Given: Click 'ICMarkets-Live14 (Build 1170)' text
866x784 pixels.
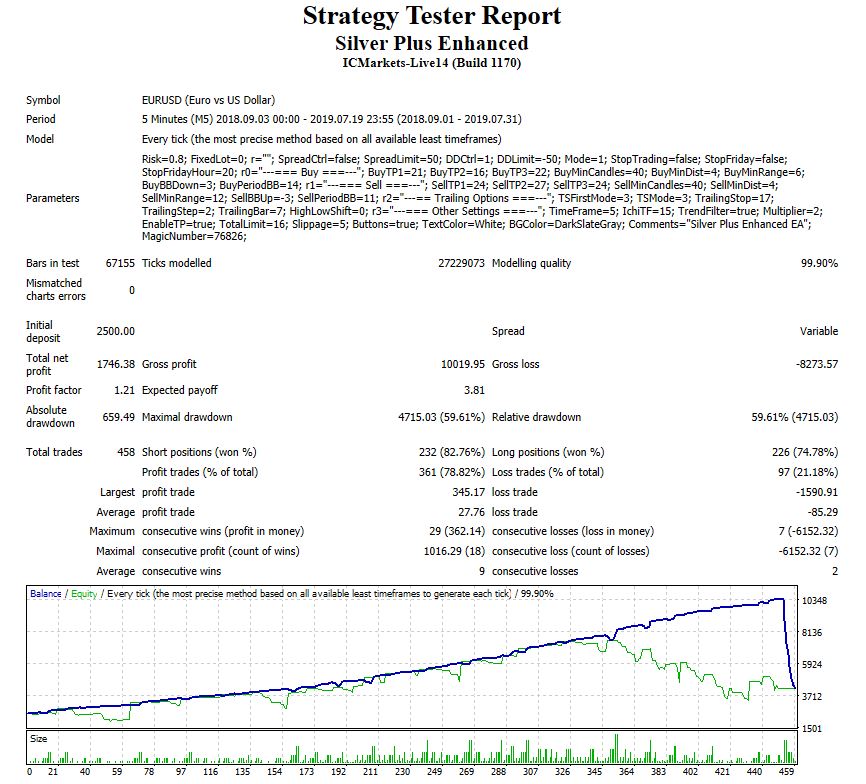Looking at the screenshot, I should (431, 62).
